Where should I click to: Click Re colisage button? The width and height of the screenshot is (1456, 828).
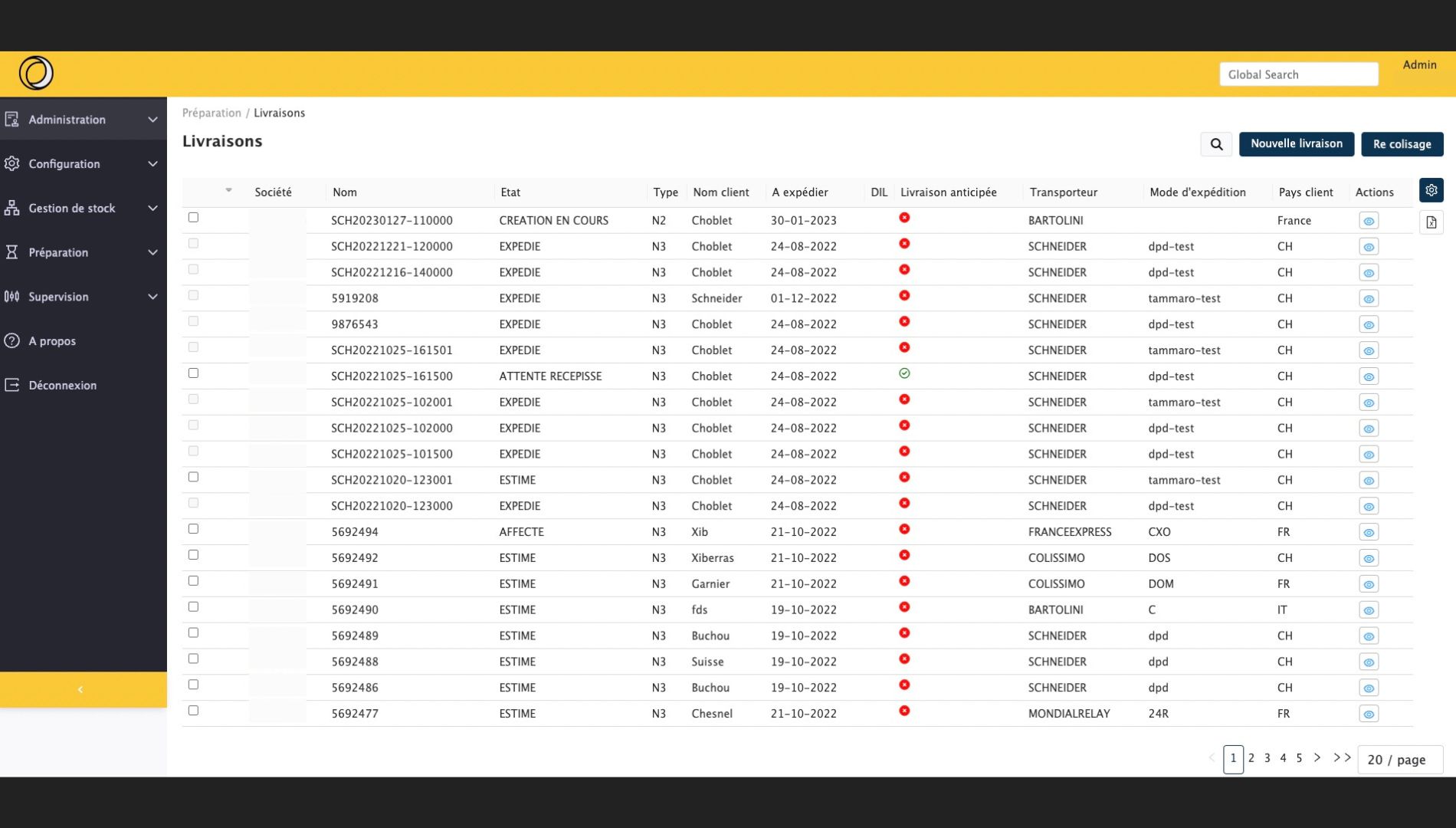click(1402, 144)
